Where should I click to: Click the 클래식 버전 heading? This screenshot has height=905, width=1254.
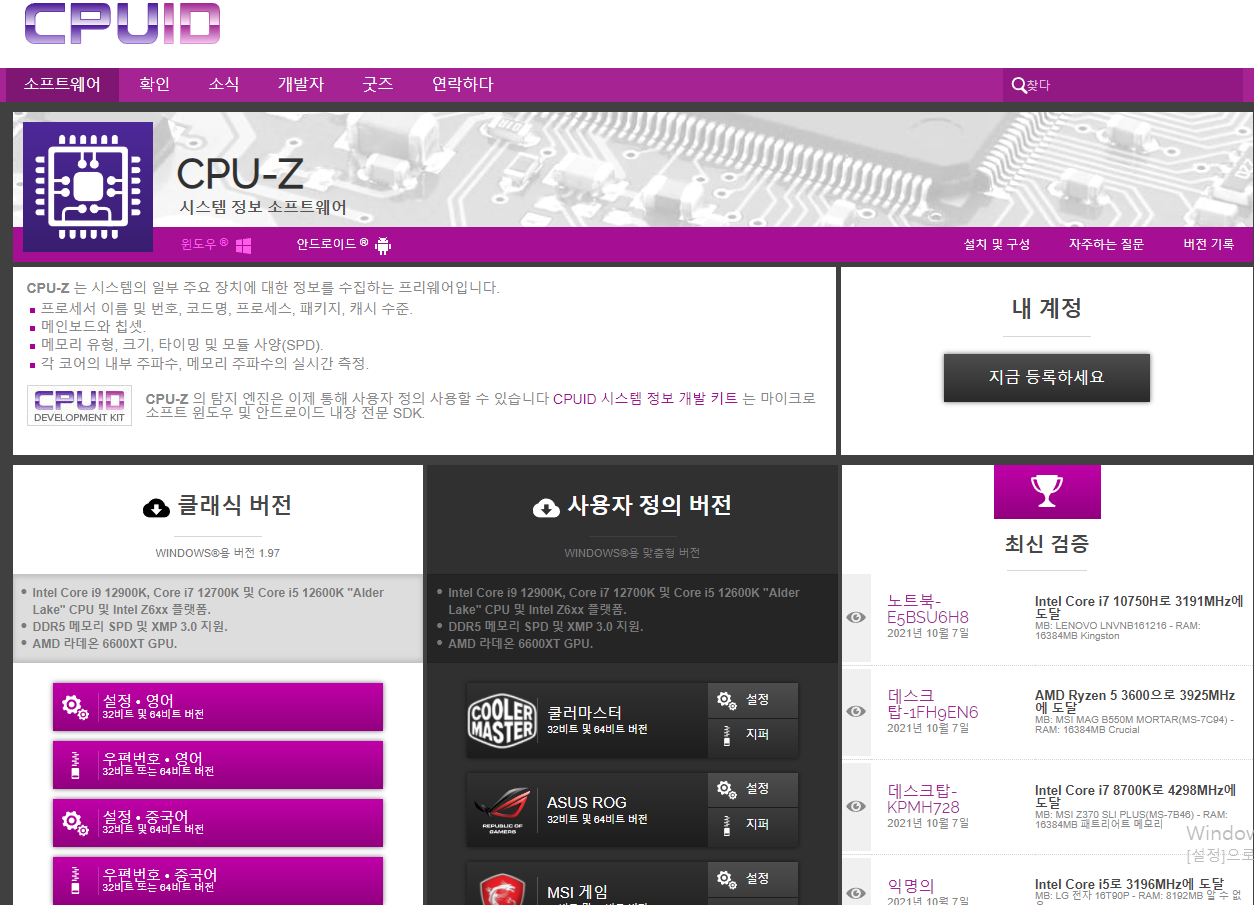(234, 505)
